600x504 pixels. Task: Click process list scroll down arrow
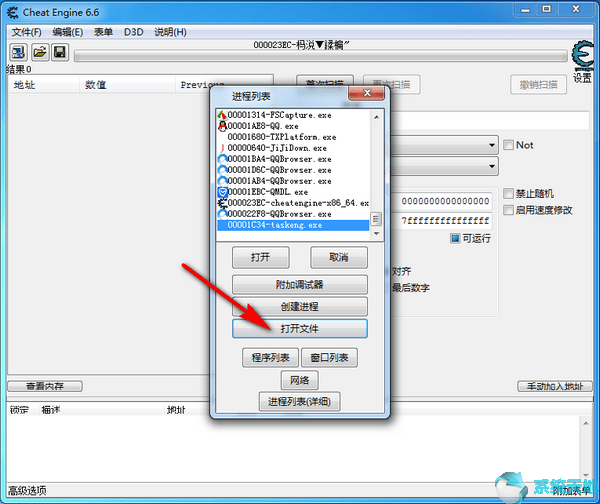tap(377, 233)
